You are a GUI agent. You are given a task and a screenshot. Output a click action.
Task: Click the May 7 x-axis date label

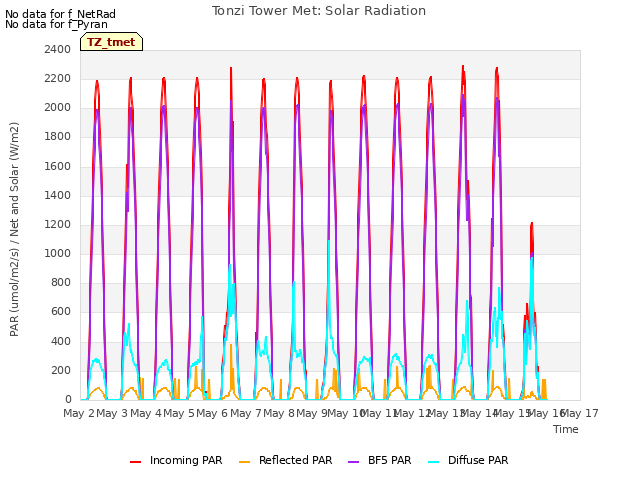246,413
